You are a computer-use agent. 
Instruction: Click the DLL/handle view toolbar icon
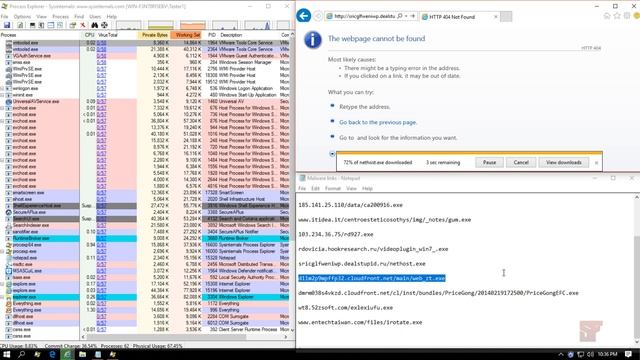point(60,25)
